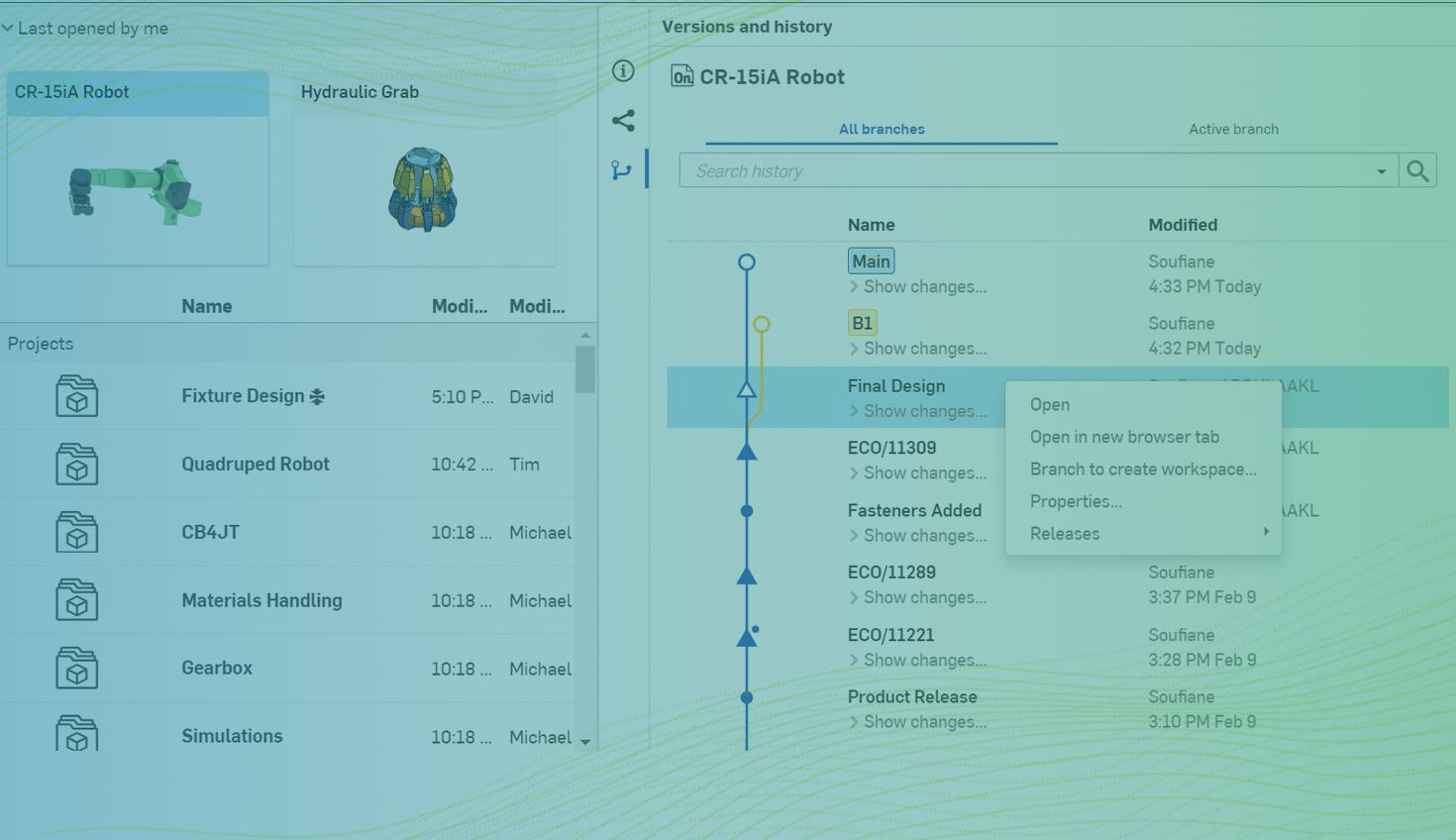Click the Quadruped Robot project folder icon
Screen dimensions: 1456x840
[76, 465]
